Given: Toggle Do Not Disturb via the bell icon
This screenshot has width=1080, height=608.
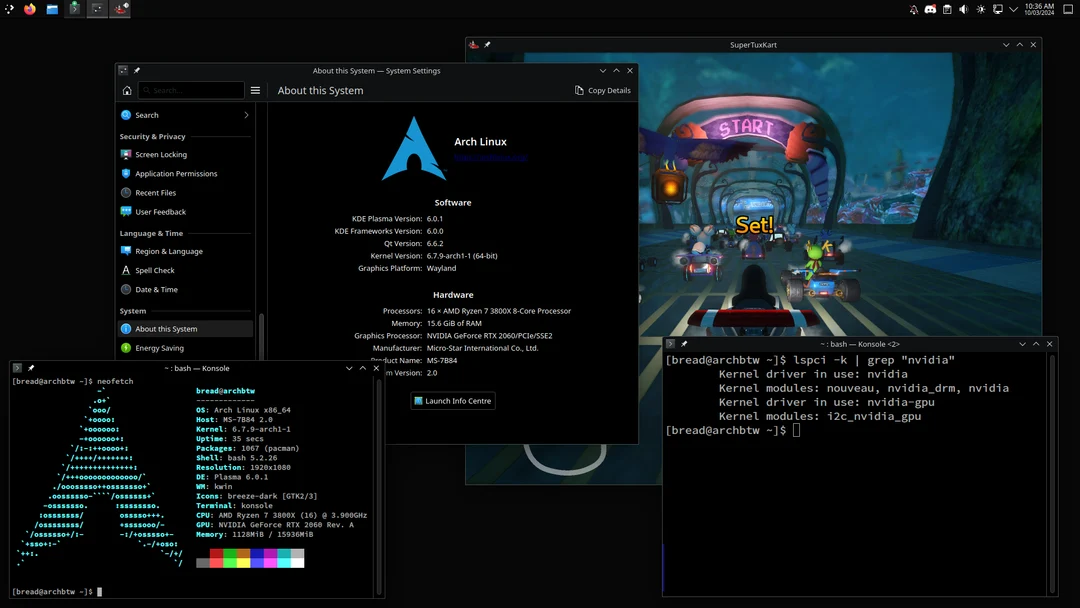Looking at the screenshot, I should [914, 9].
